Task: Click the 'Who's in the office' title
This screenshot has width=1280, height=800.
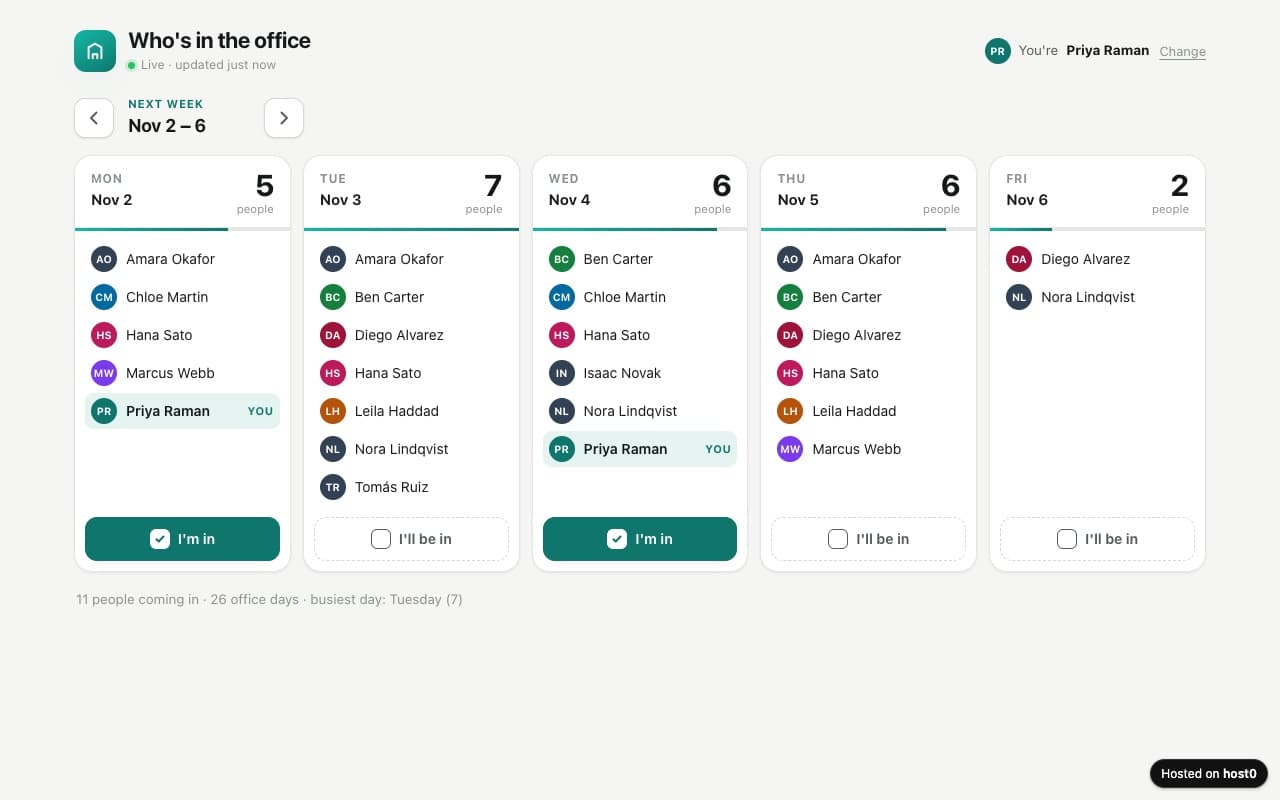Action: point(220,41)
